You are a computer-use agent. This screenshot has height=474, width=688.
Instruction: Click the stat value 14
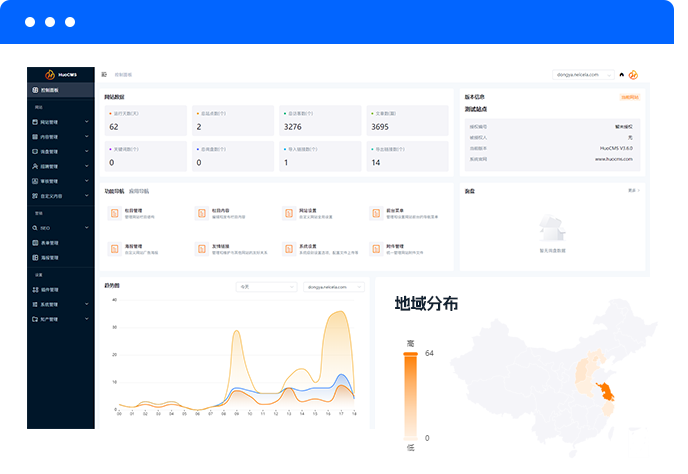click(376, 162)
